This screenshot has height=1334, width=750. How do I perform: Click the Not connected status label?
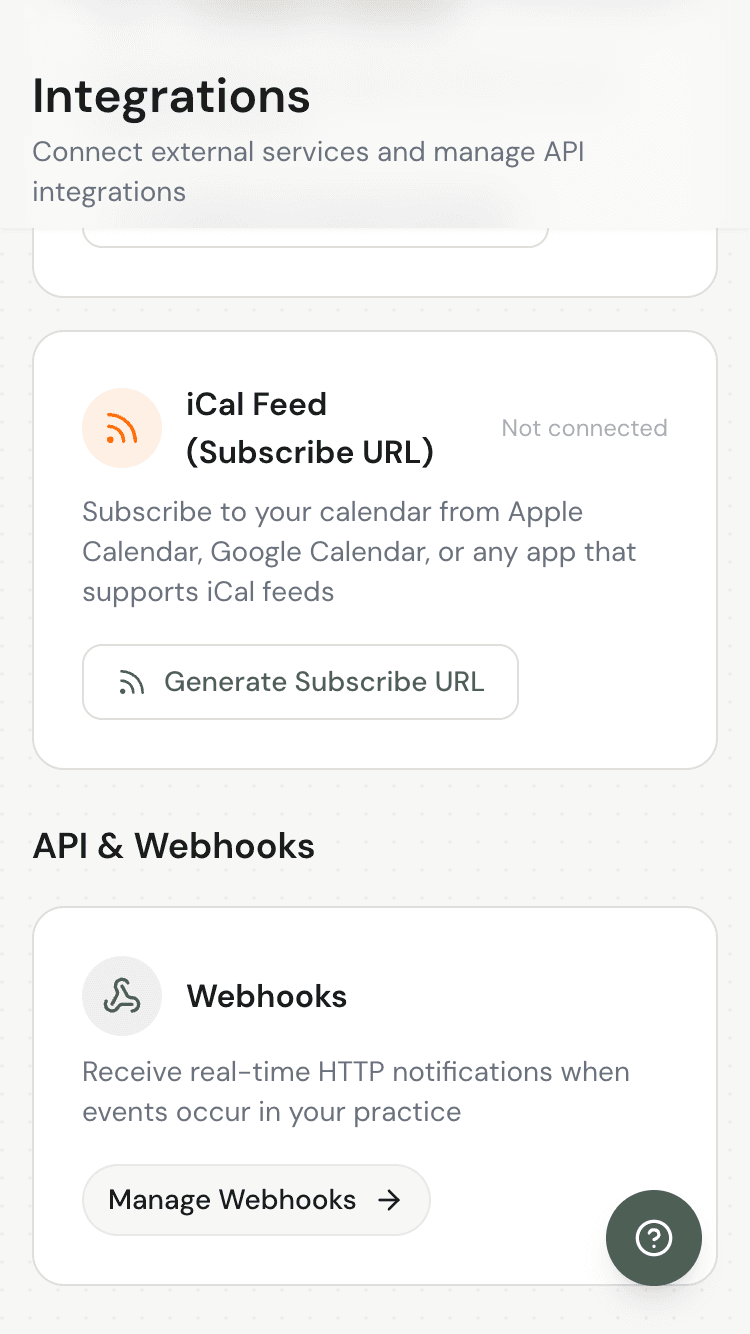point(584,427)
